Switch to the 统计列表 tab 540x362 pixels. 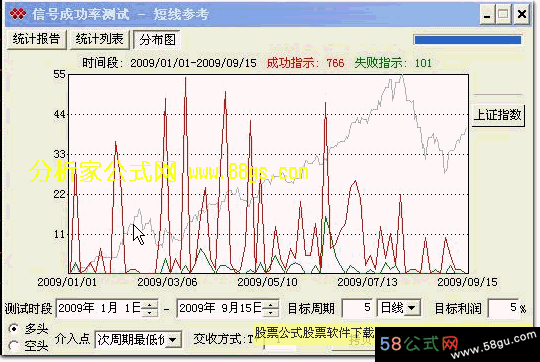coord(100,39)
